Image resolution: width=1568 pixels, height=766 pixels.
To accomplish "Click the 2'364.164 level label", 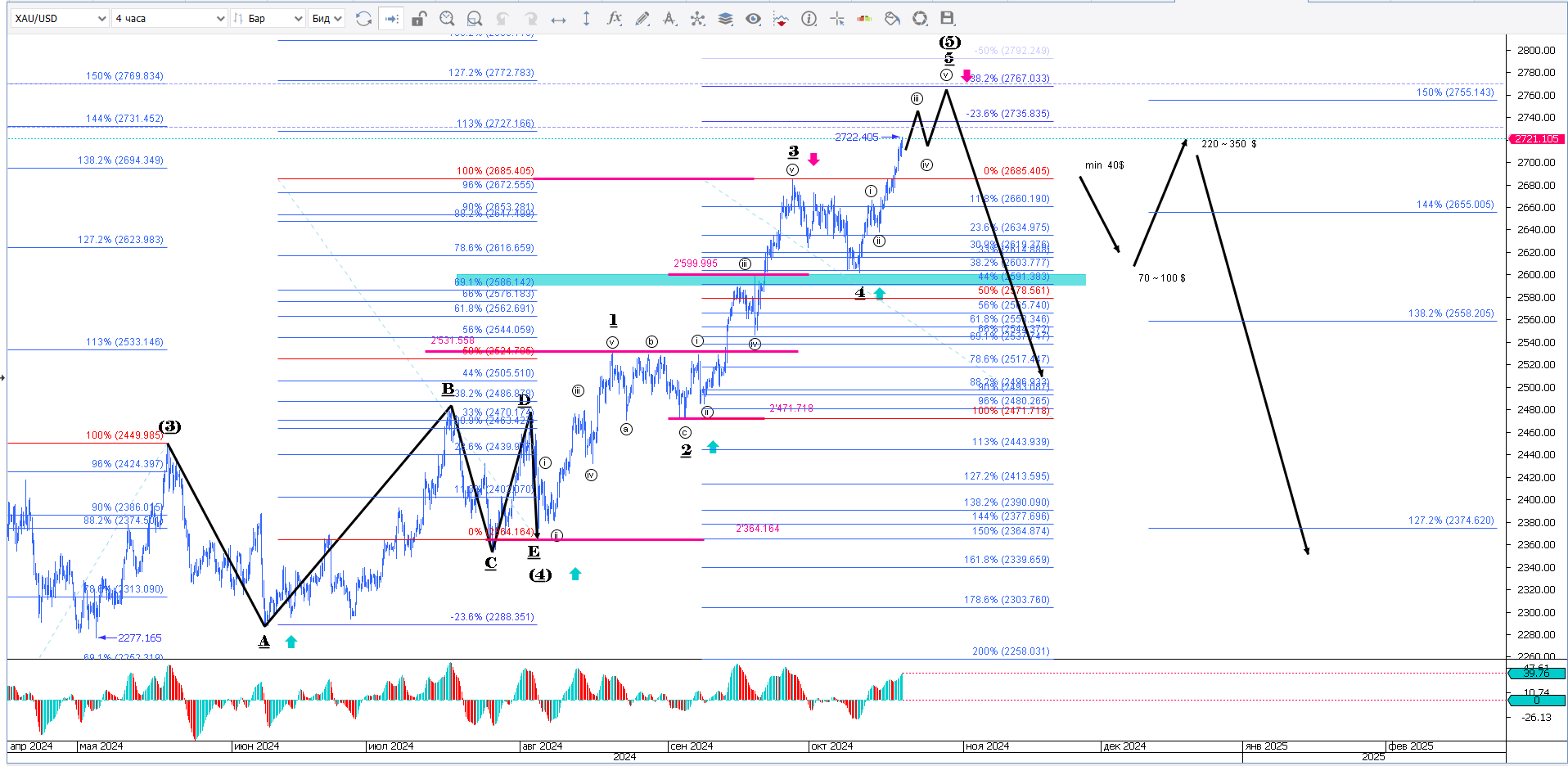I will [758, 529].
